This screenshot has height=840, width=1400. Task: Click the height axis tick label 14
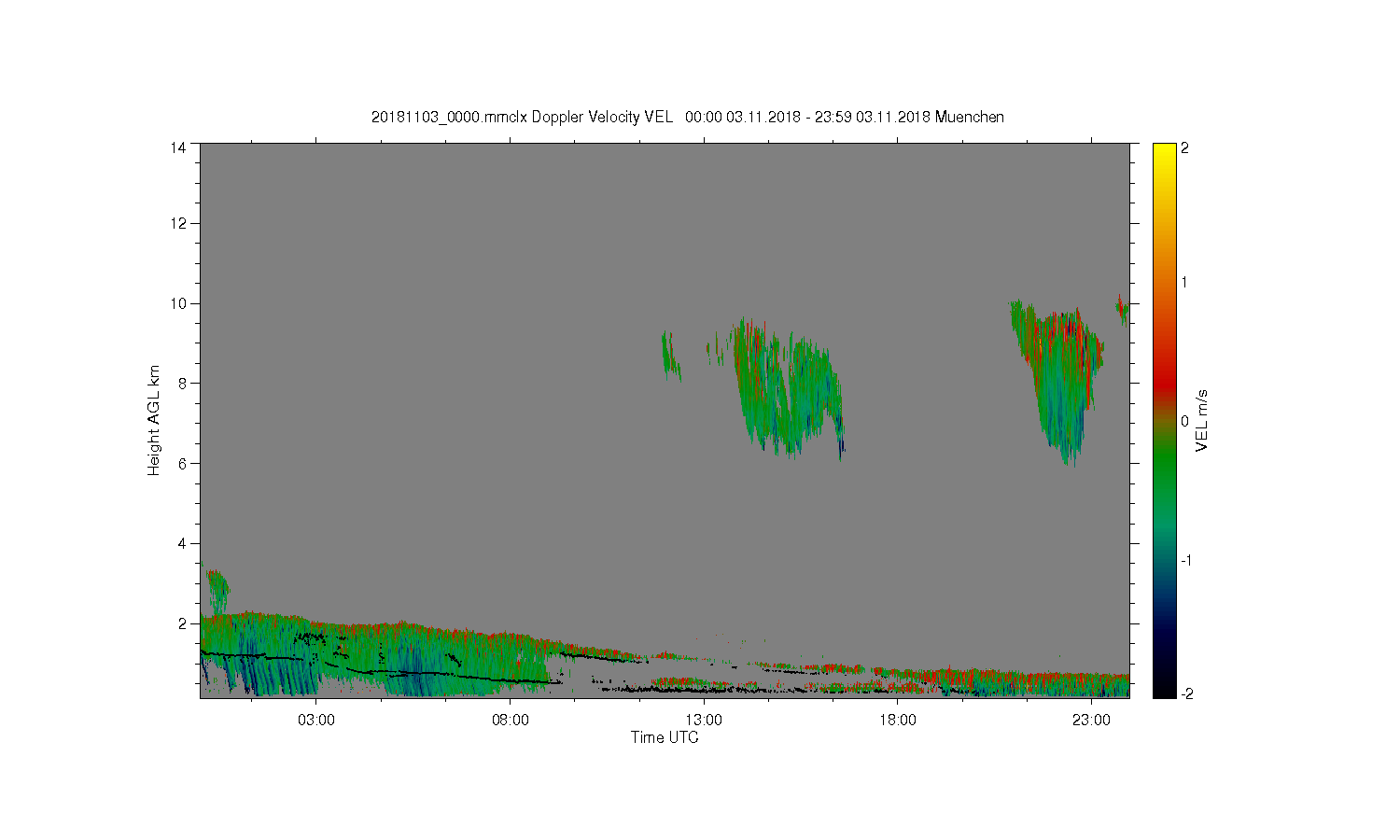(x=177, y=147)
